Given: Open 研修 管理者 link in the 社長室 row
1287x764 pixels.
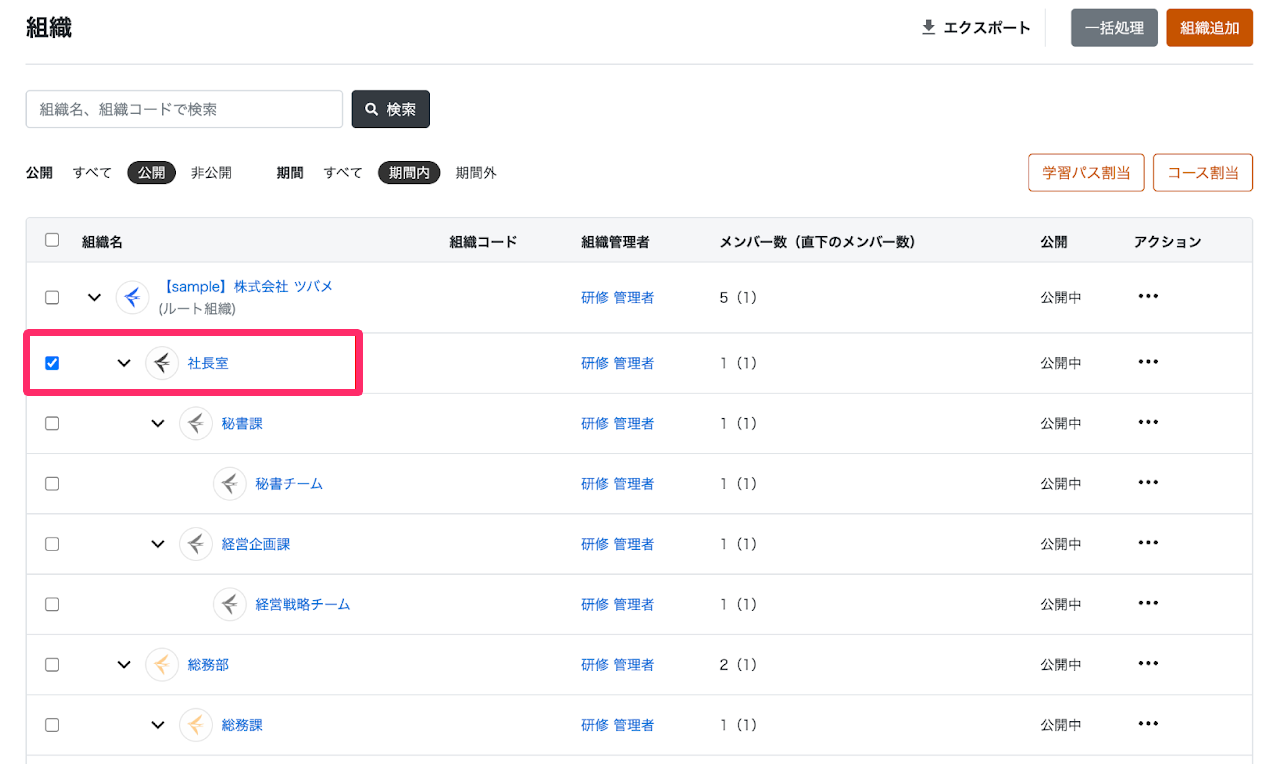Looking at the screenshot, I should click(618, 363).
